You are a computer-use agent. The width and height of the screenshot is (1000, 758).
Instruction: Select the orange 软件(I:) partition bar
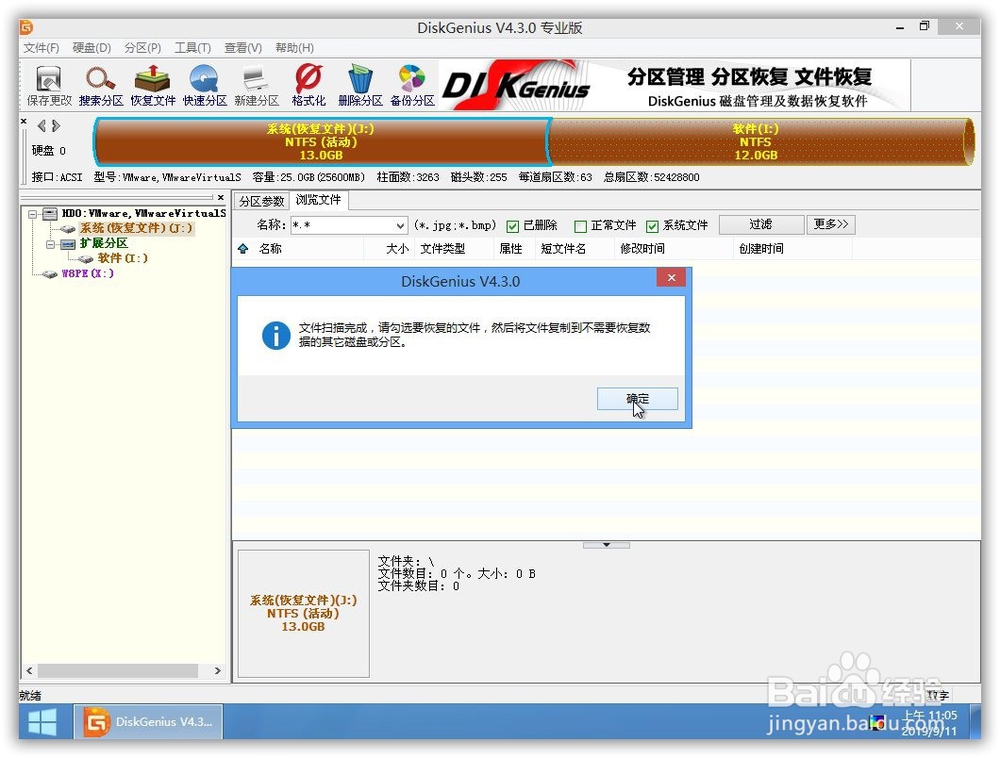(x=757, y=142)
